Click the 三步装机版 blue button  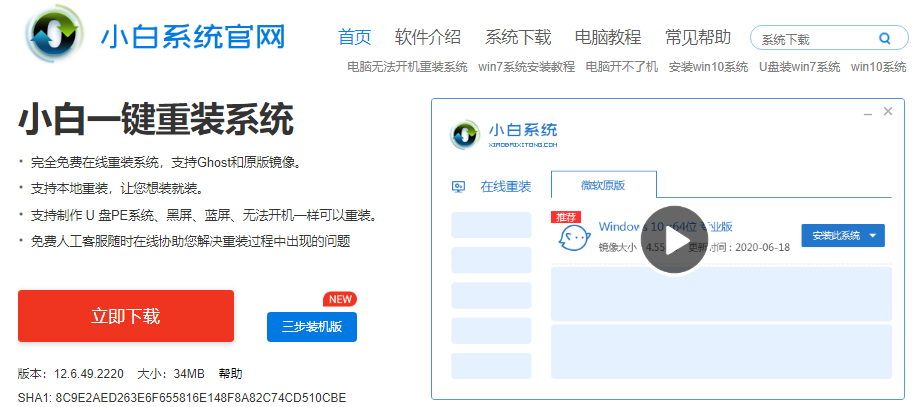tap(312, 327)
